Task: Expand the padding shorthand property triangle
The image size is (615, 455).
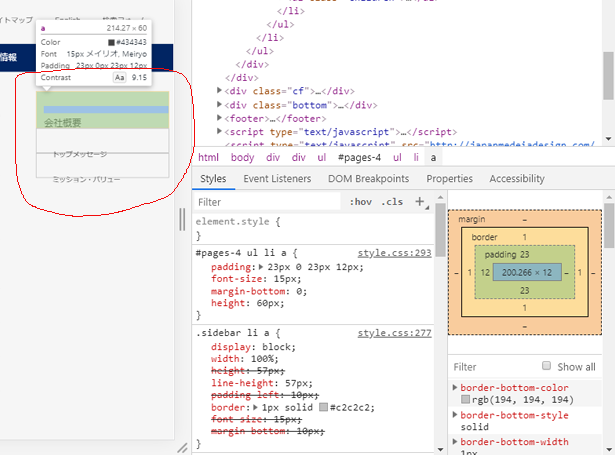Action: tap(261, 268)
